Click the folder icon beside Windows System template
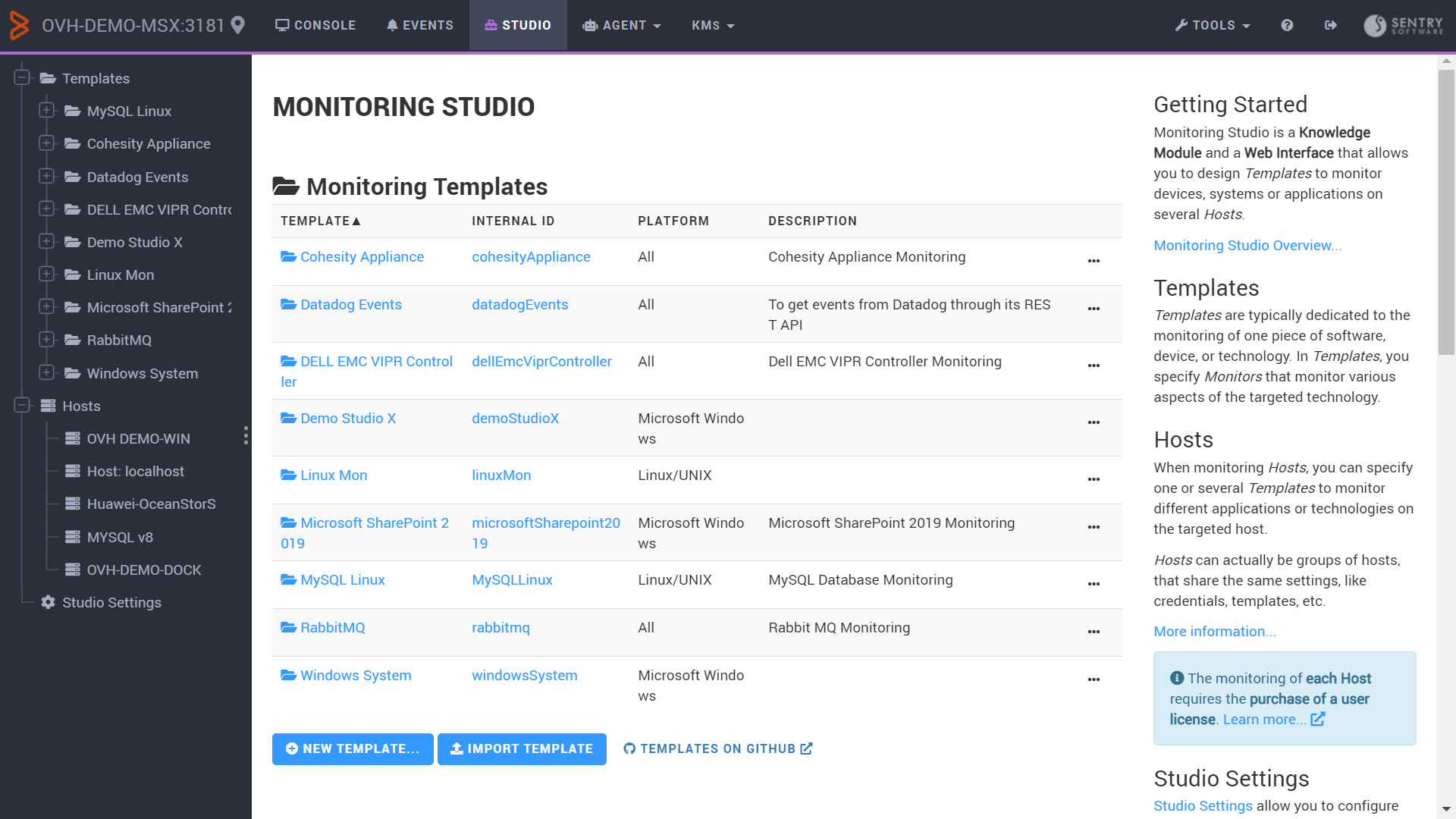 pos(287,675)
